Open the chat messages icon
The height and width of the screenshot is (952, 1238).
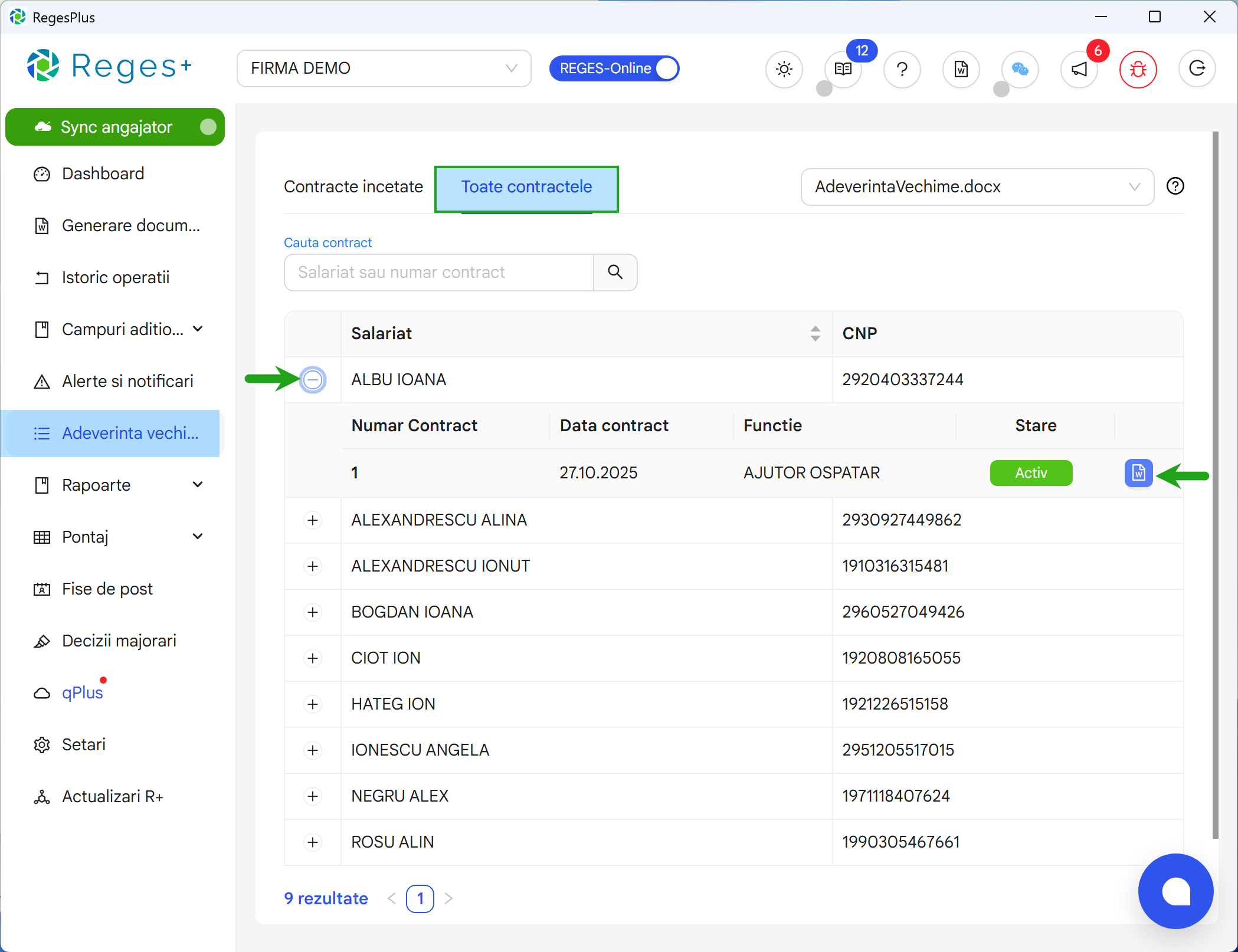1020,69
